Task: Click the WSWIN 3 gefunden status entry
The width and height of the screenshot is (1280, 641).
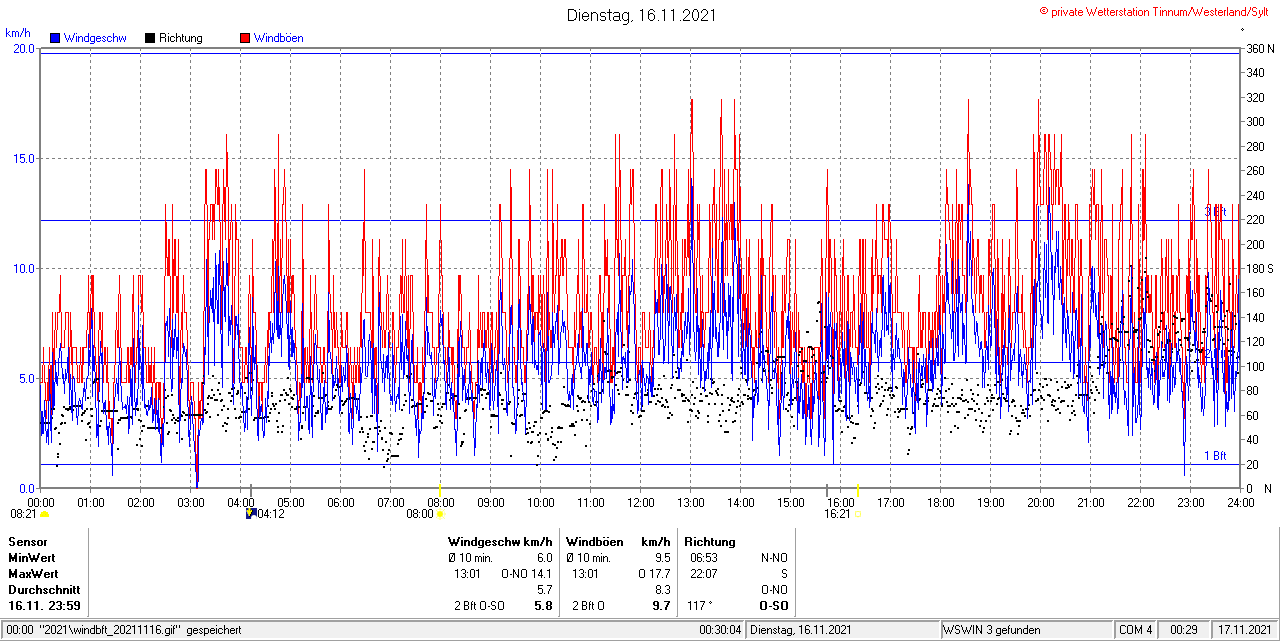Action: pos(993,630)
